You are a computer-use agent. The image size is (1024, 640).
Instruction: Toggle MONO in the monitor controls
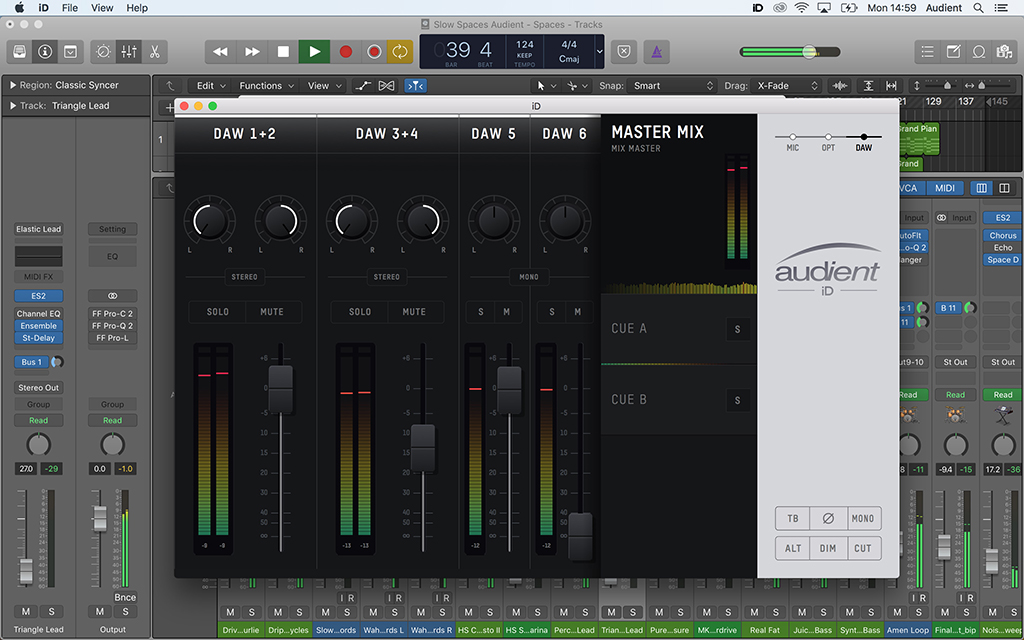[863, 519]
